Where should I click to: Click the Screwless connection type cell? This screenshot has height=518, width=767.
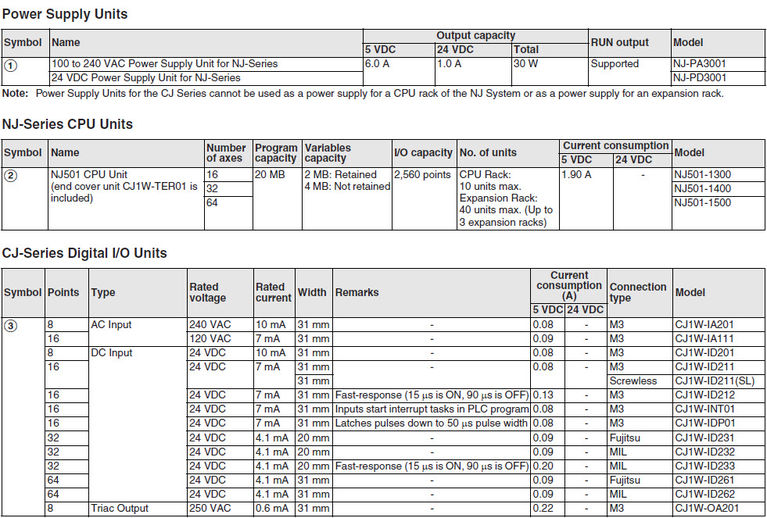pyautogui.click(x=633, y=381)
